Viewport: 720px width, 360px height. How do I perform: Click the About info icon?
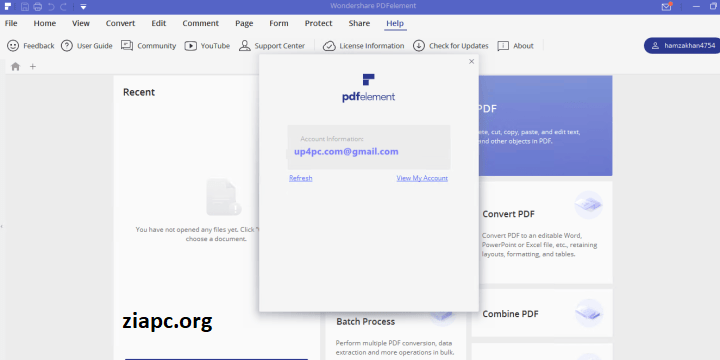pyautogui.click(x=503, y=45)
